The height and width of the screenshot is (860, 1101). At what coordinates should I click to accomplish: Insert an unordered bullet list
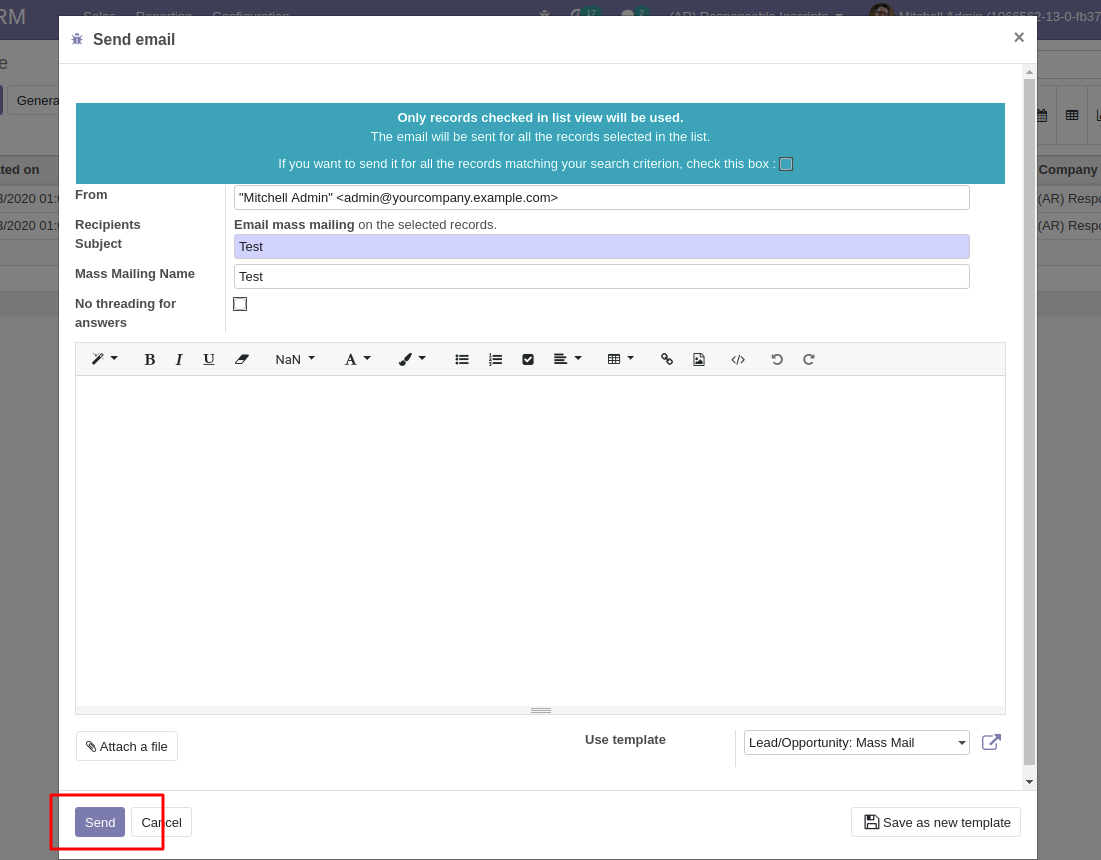[x=461, y=359]
